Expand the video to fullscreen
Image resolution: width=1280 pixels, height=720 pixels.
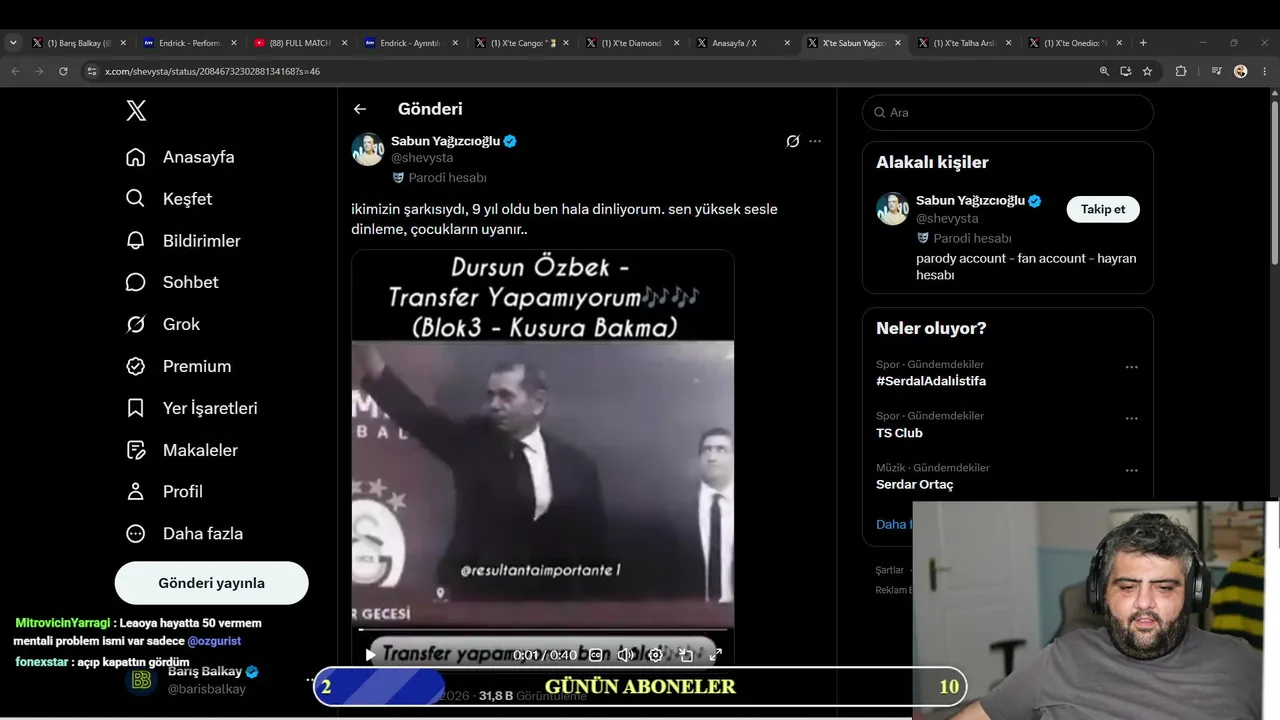tap(716, 655)
